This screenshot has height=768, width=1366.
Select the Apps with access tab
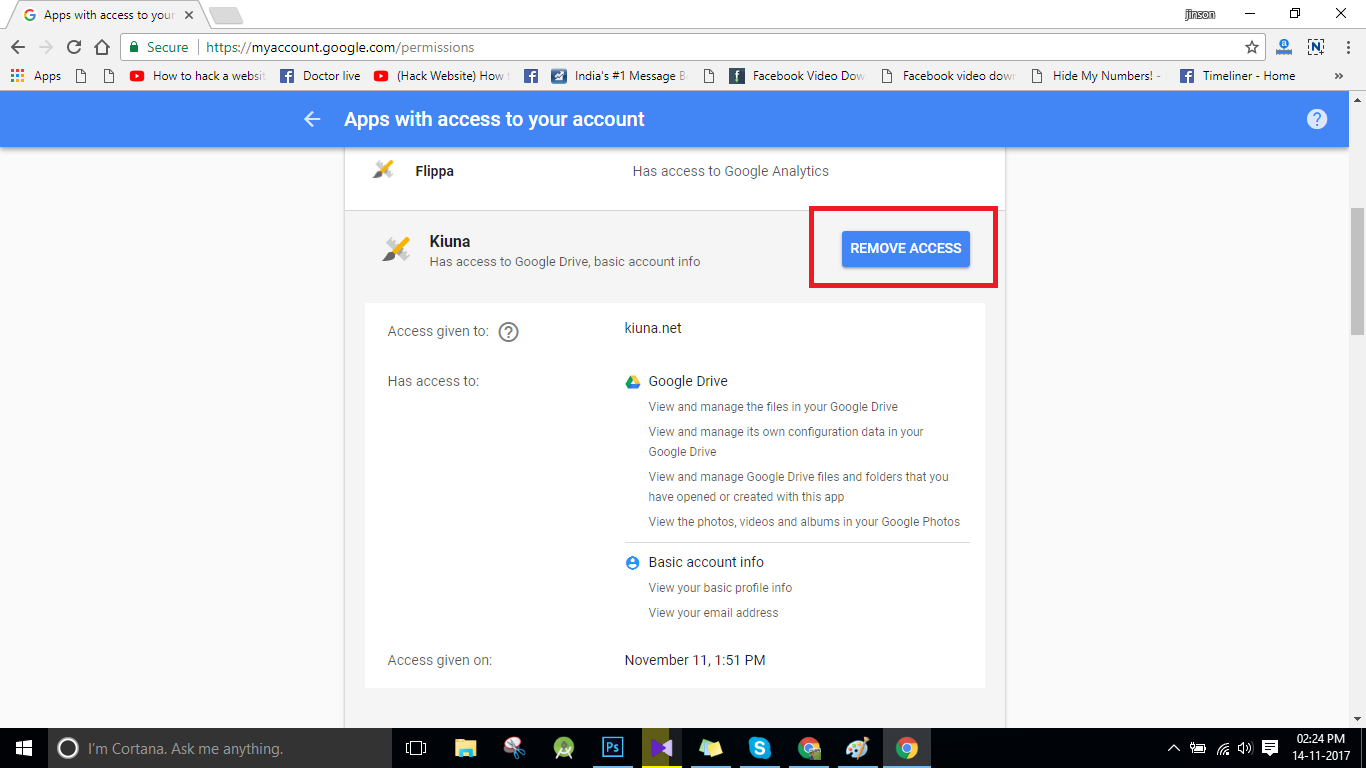pos(108,15)
